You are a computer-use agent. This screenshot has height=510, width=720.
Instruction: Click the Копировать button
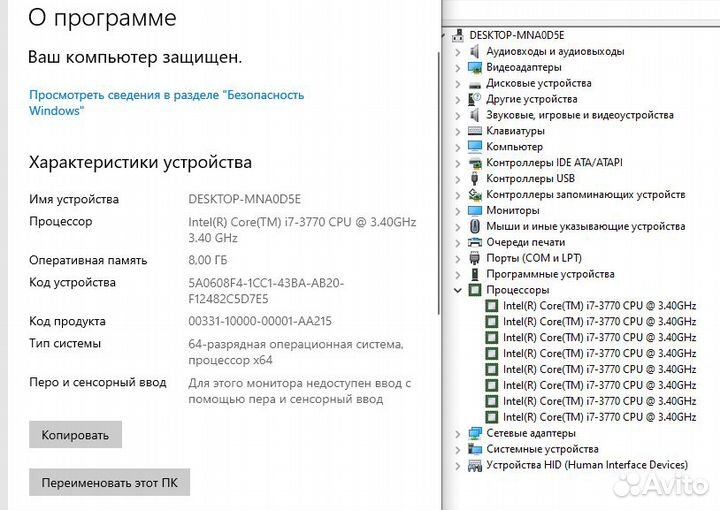75,434
